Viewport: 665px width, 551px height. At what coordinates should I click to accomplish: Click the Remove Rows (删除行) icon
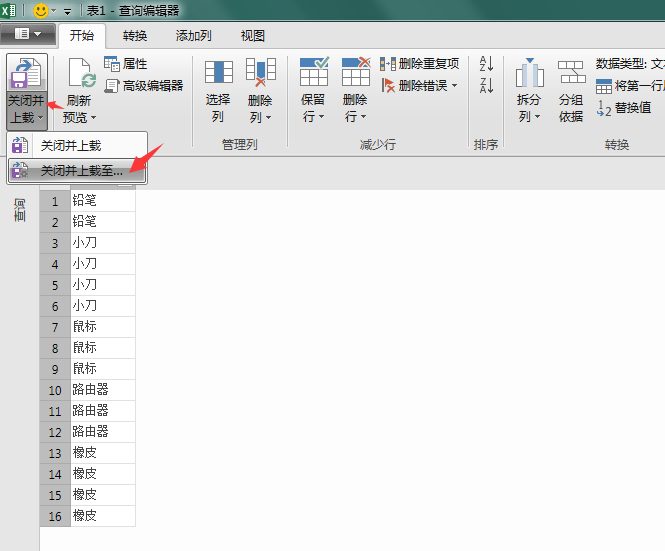tap(356, 72)
